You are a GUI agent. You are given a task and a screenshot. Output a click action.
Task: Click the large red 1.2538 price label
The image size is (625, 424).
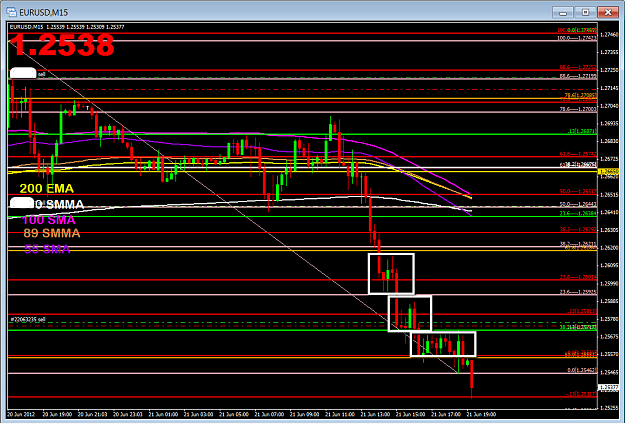click(62, 45)
